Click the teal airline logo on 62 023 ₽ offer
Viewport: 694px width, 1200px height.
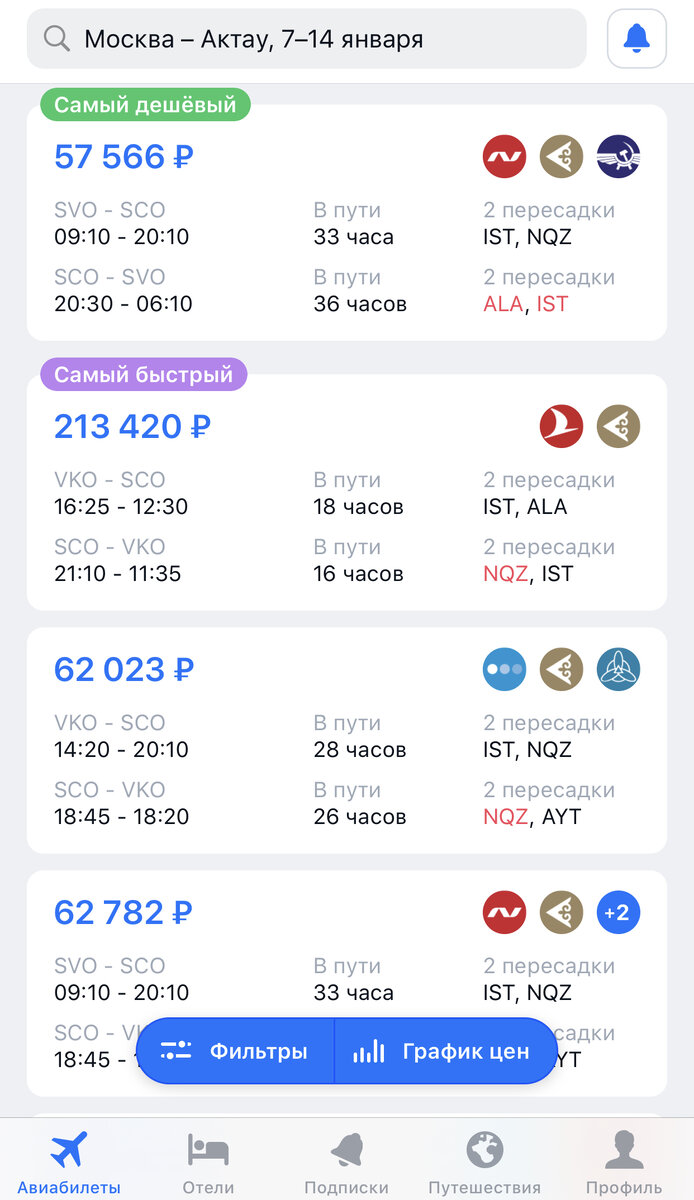click(618, 669)
